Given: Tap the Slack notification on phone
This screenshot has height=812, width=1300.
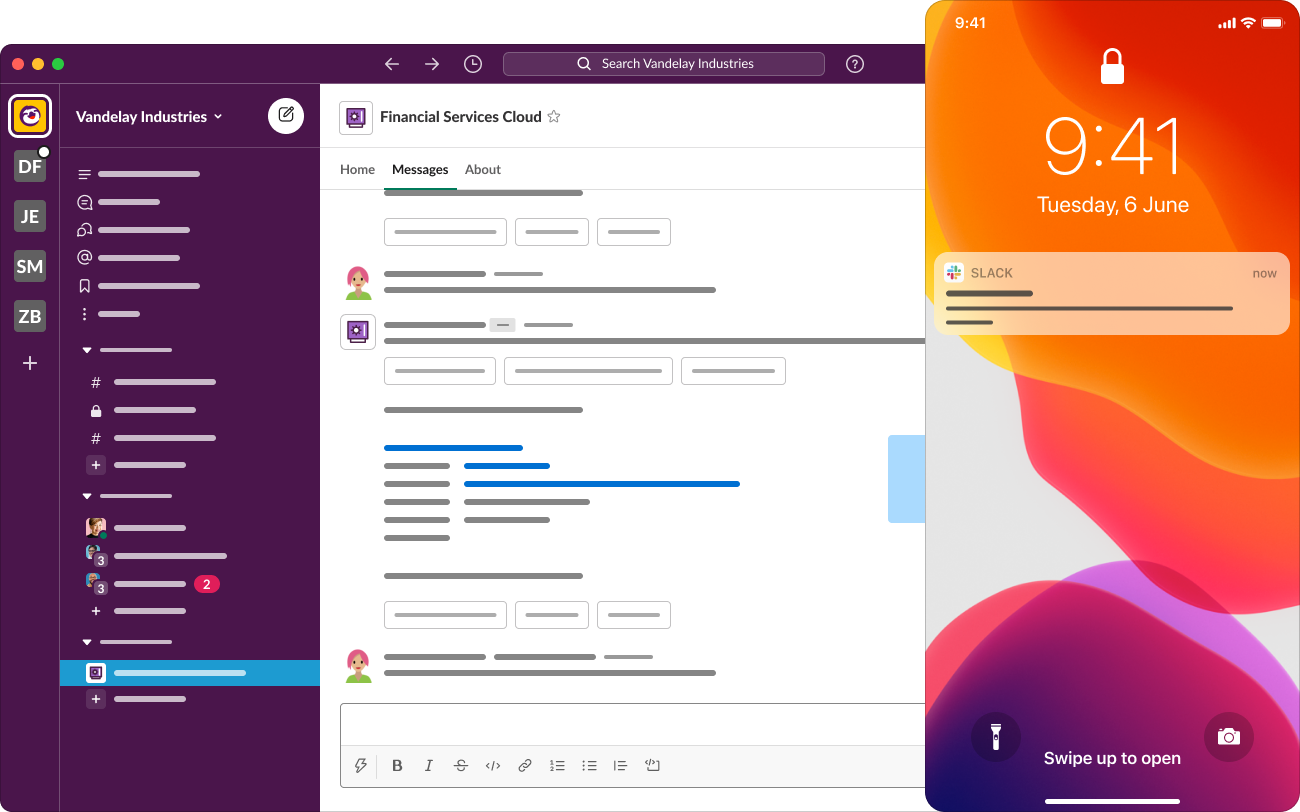Looking at the screenshot, I should pos(1112,295).
